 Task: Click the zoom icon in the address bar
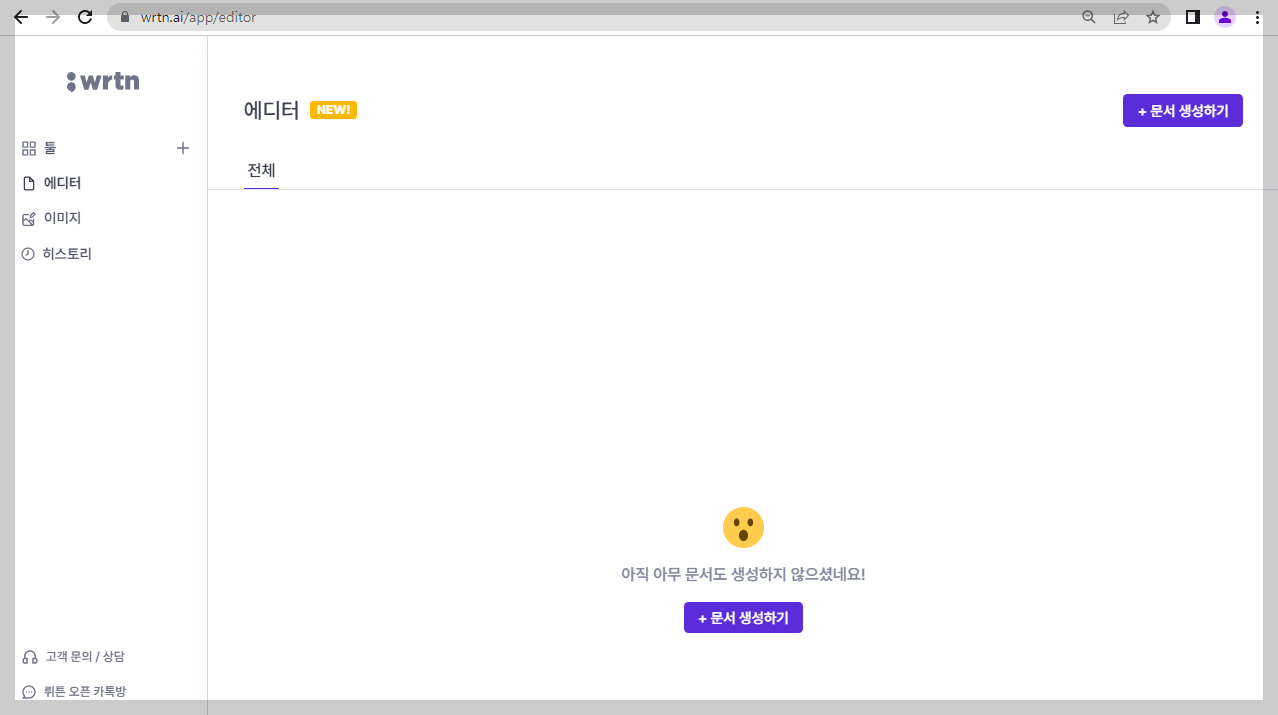coord(1088,17)
